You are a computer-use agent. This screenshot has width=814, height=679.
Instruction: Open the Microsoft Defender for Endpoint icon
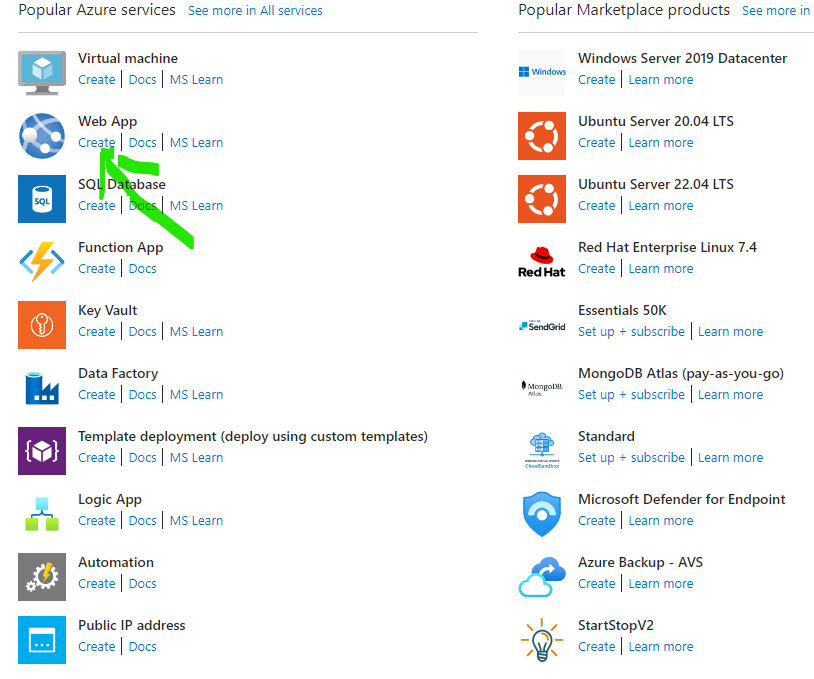click(542, 514)
